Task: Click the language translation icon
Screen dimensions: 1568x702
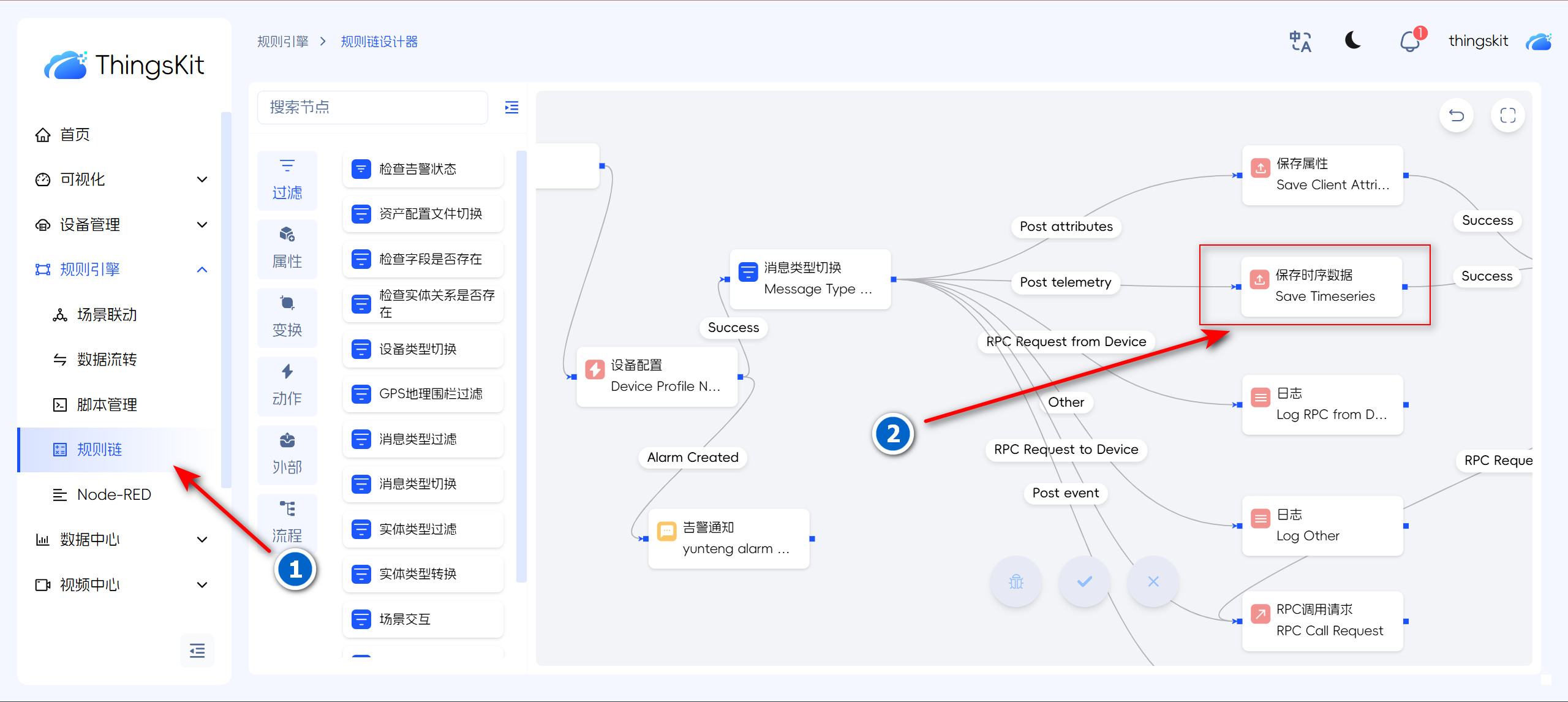Action: (x=1300, y=42)
